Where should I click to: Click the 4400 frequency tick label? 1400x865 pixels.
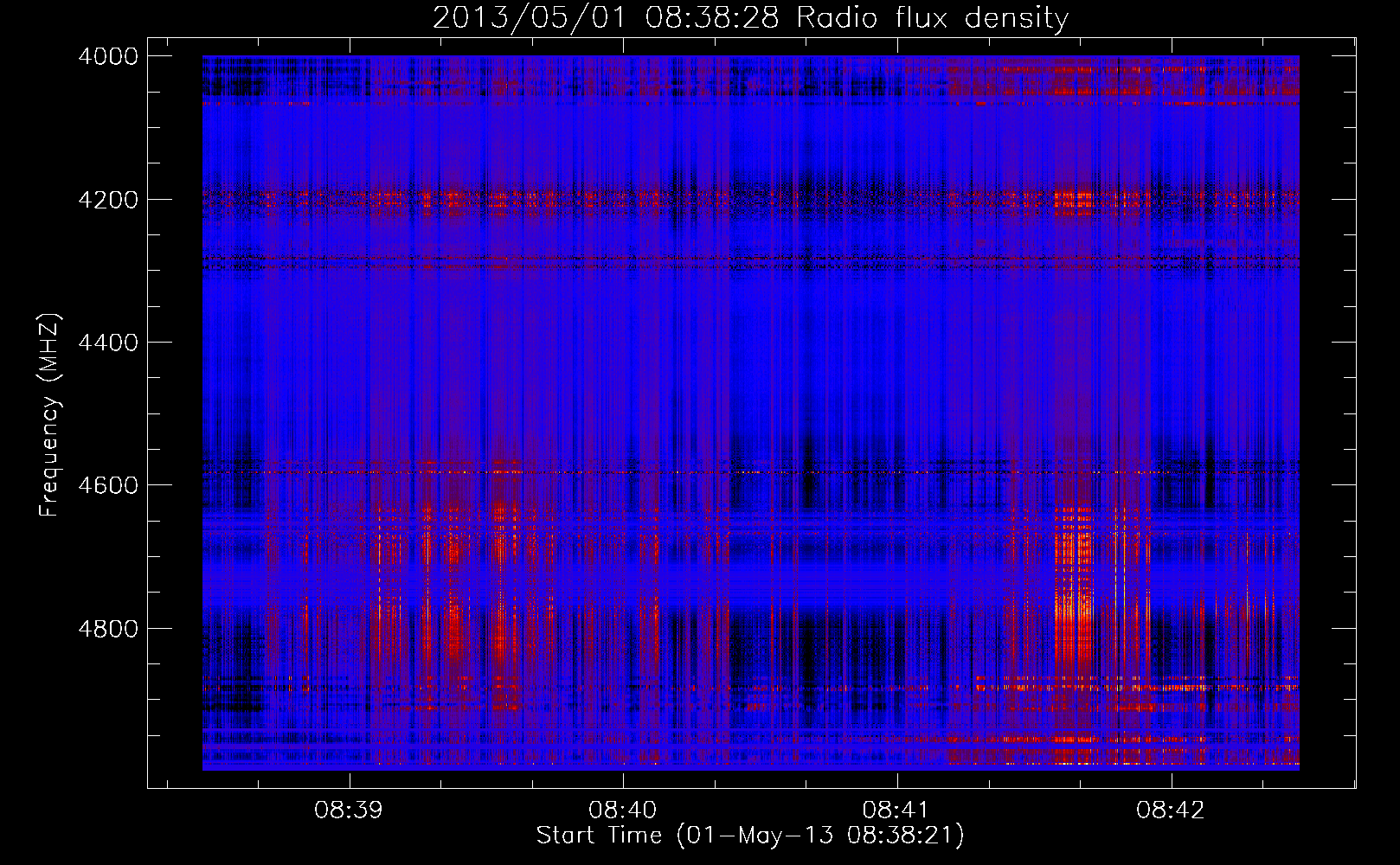click(108, 343)
